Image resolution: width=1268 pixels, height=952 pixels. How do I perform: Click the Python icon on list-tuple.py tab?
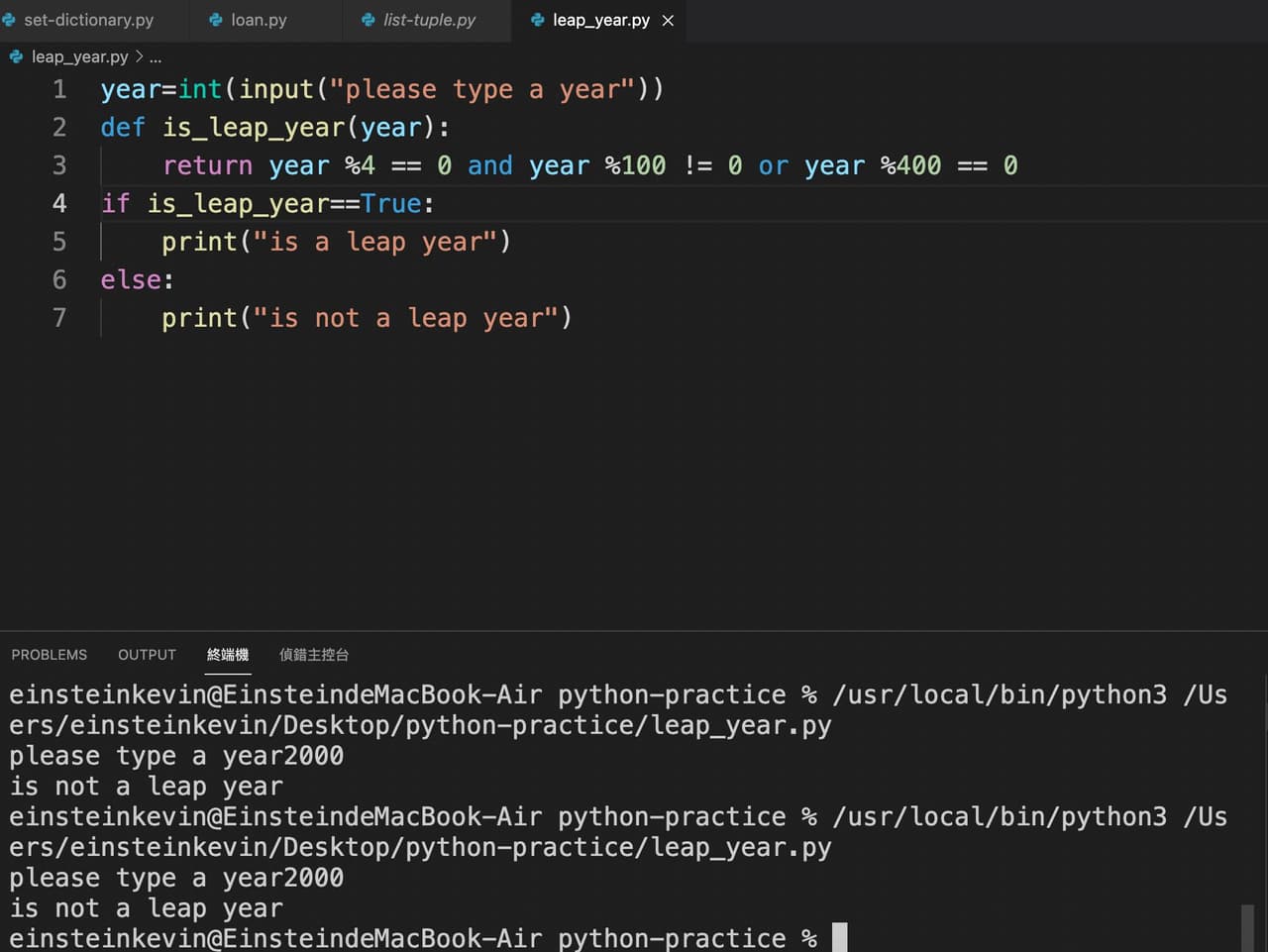click(369, 20)
